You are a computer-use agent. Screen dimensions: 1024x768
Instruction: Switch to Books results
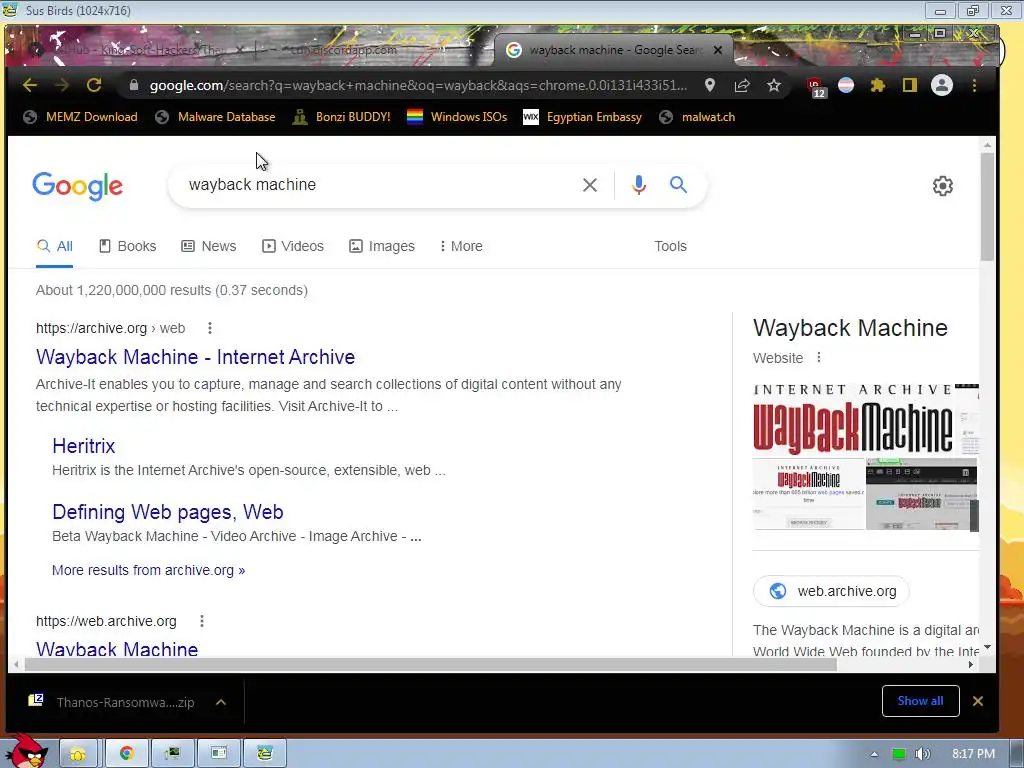[x=127, y=246]
